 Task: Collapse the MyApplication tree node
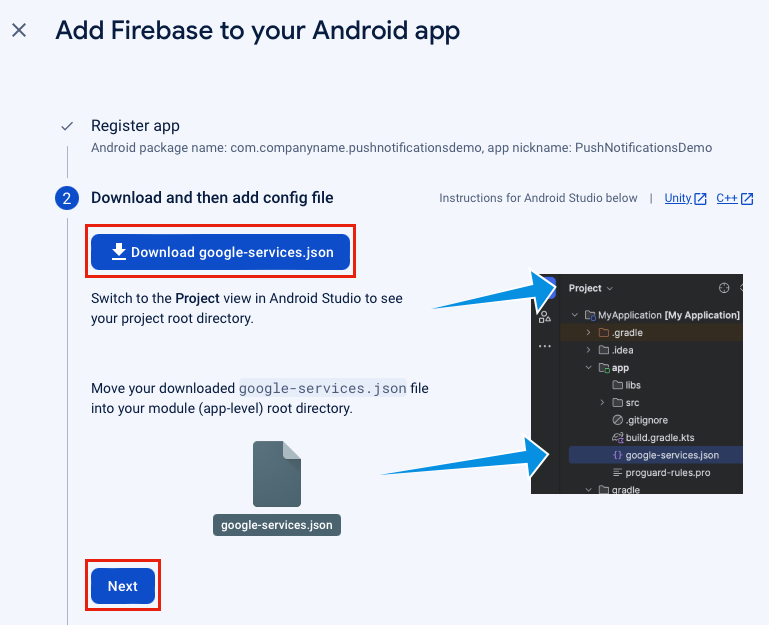tap(575, 315)
